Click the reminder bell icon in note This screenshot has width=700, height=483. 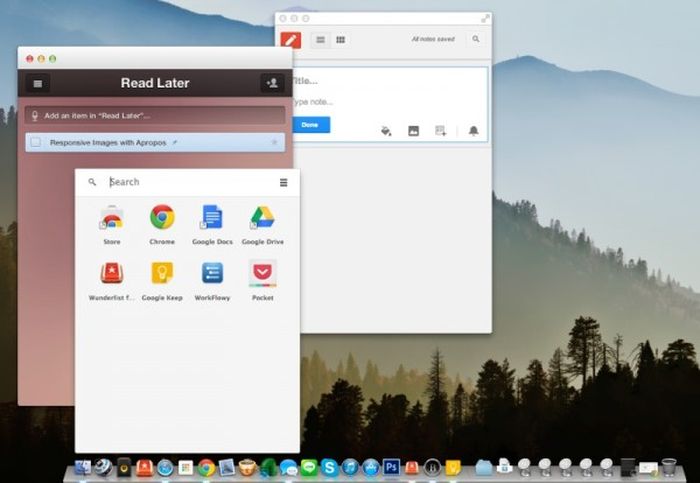click(473, 131)
